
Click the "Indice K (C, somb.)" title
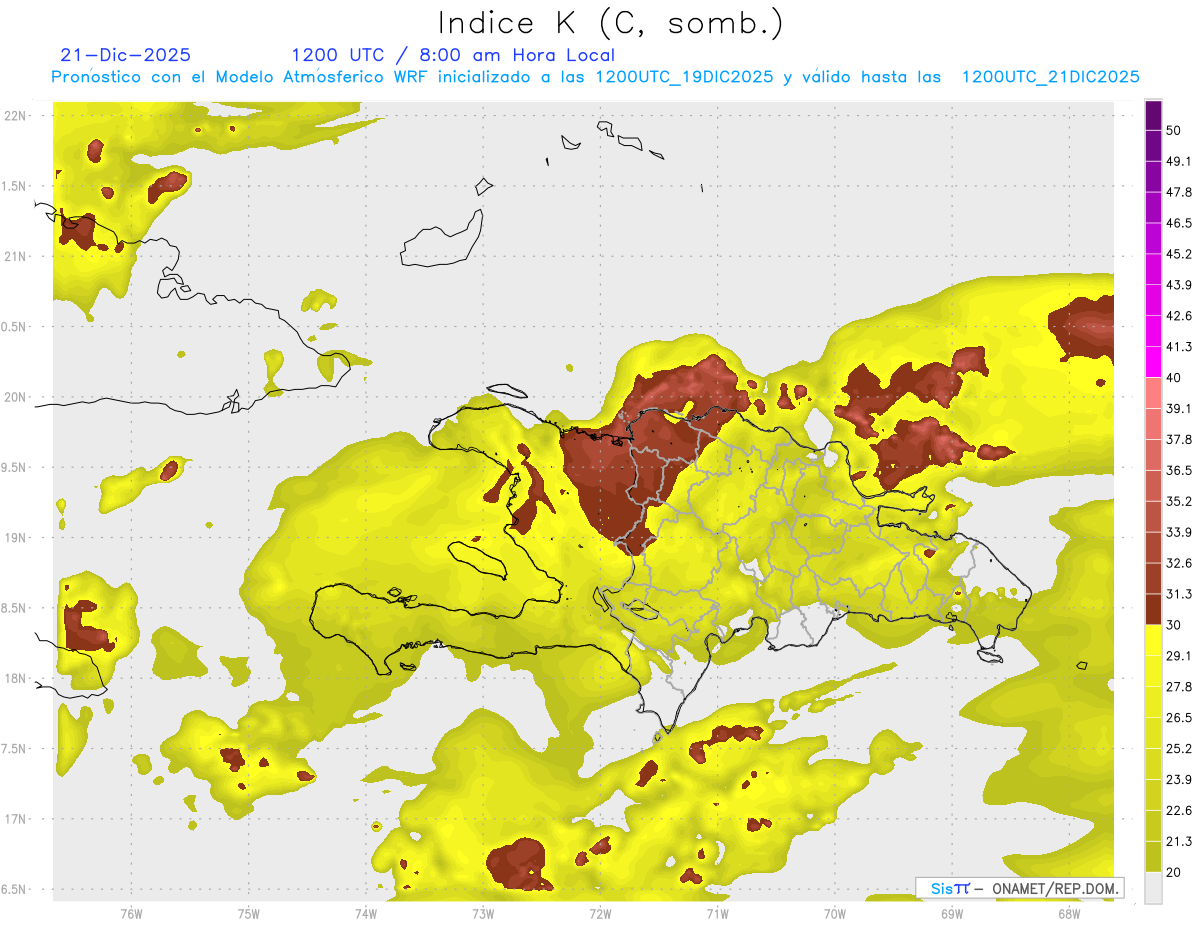[611, 23]
